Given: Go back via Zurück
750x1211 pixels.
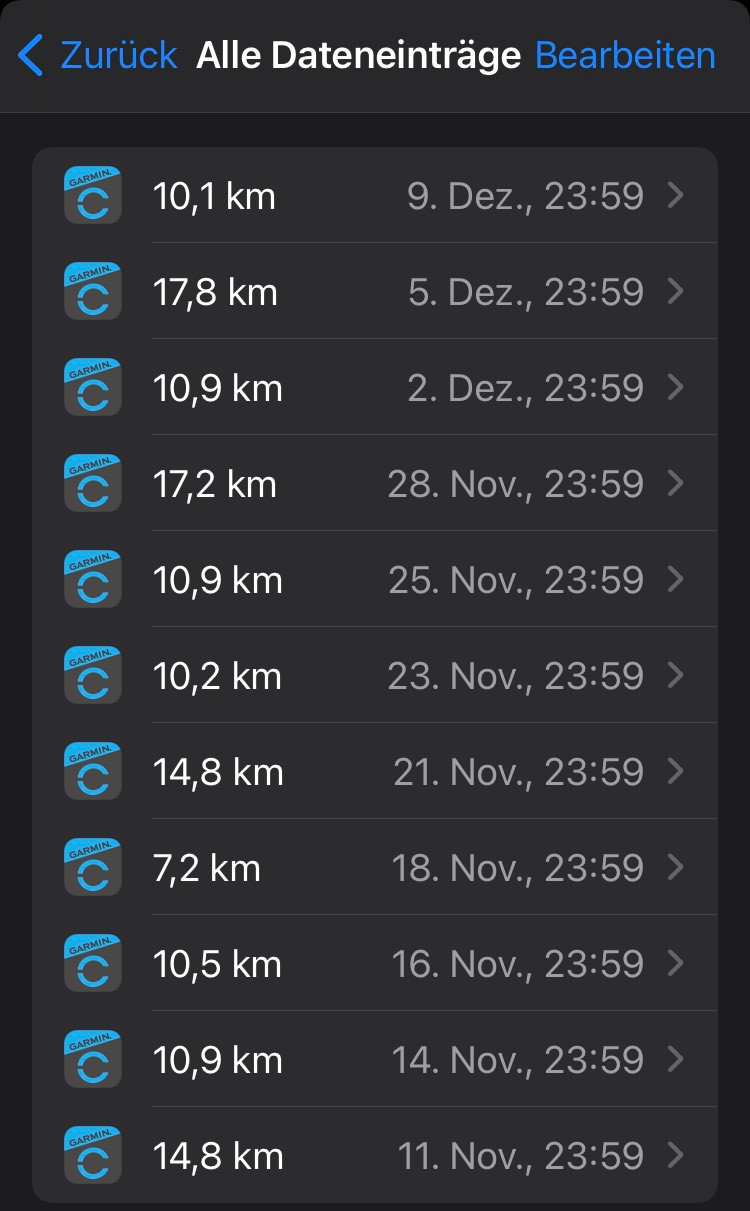Looking at the screenshot, I should pos(118,55).
